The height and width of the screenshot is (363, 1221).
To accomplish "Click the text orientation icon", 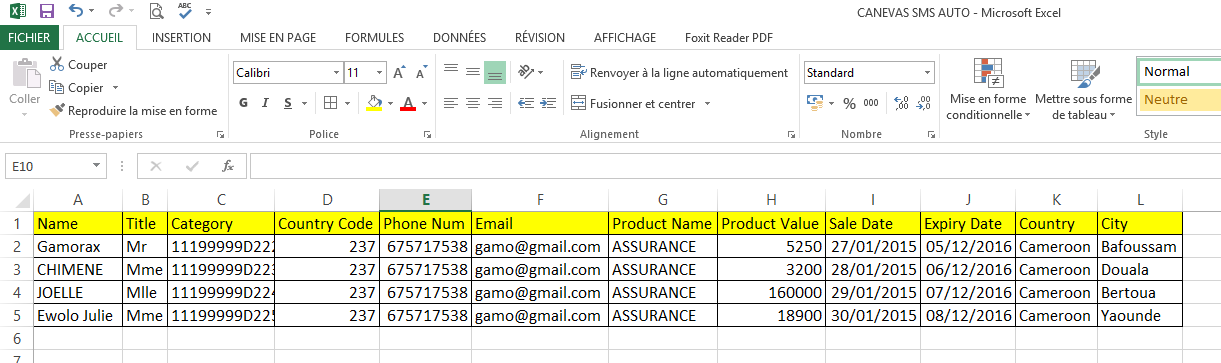I will click(x=525, y=72).
